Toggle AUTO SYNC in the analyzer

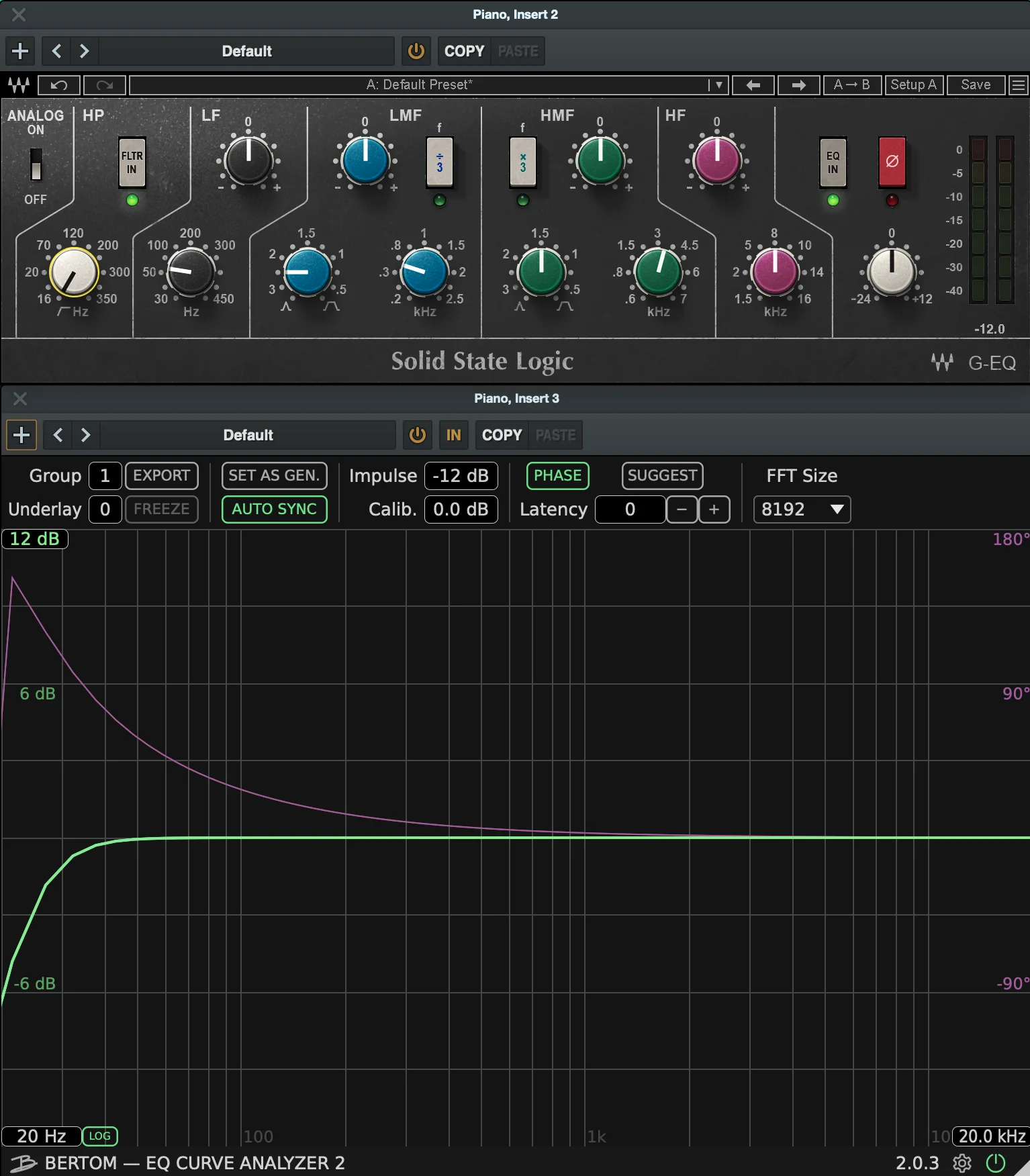click(274, 509)
